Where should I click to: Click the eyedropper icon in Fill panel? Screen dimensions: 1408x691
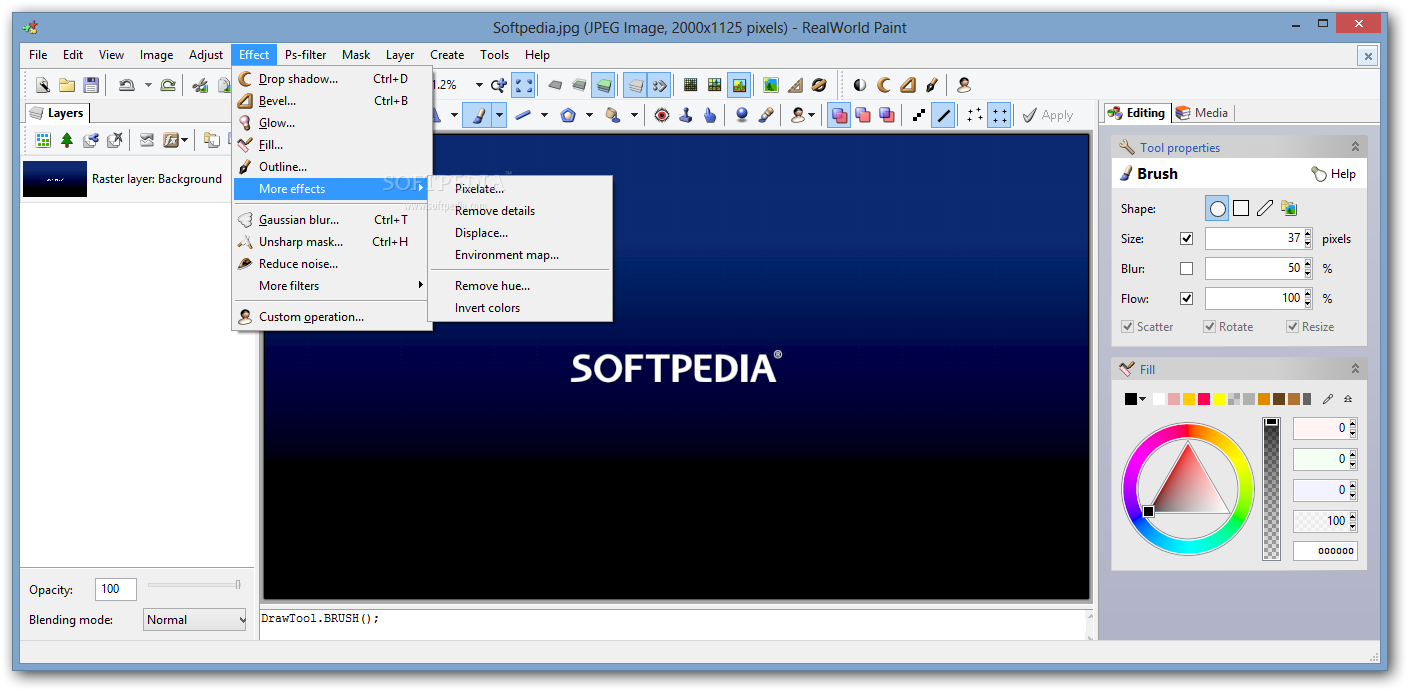(1328, 399)
